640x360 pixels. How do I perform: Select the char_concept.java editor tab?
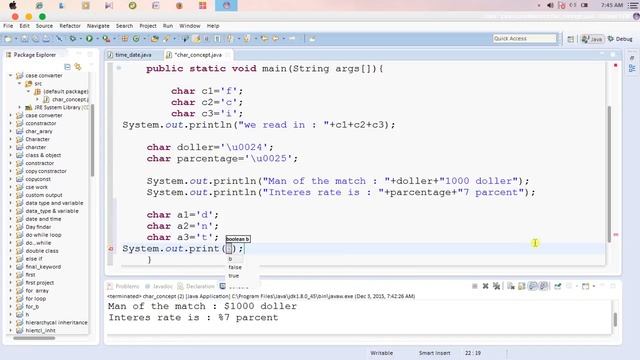pyautogui.click(x=198, y=55)
